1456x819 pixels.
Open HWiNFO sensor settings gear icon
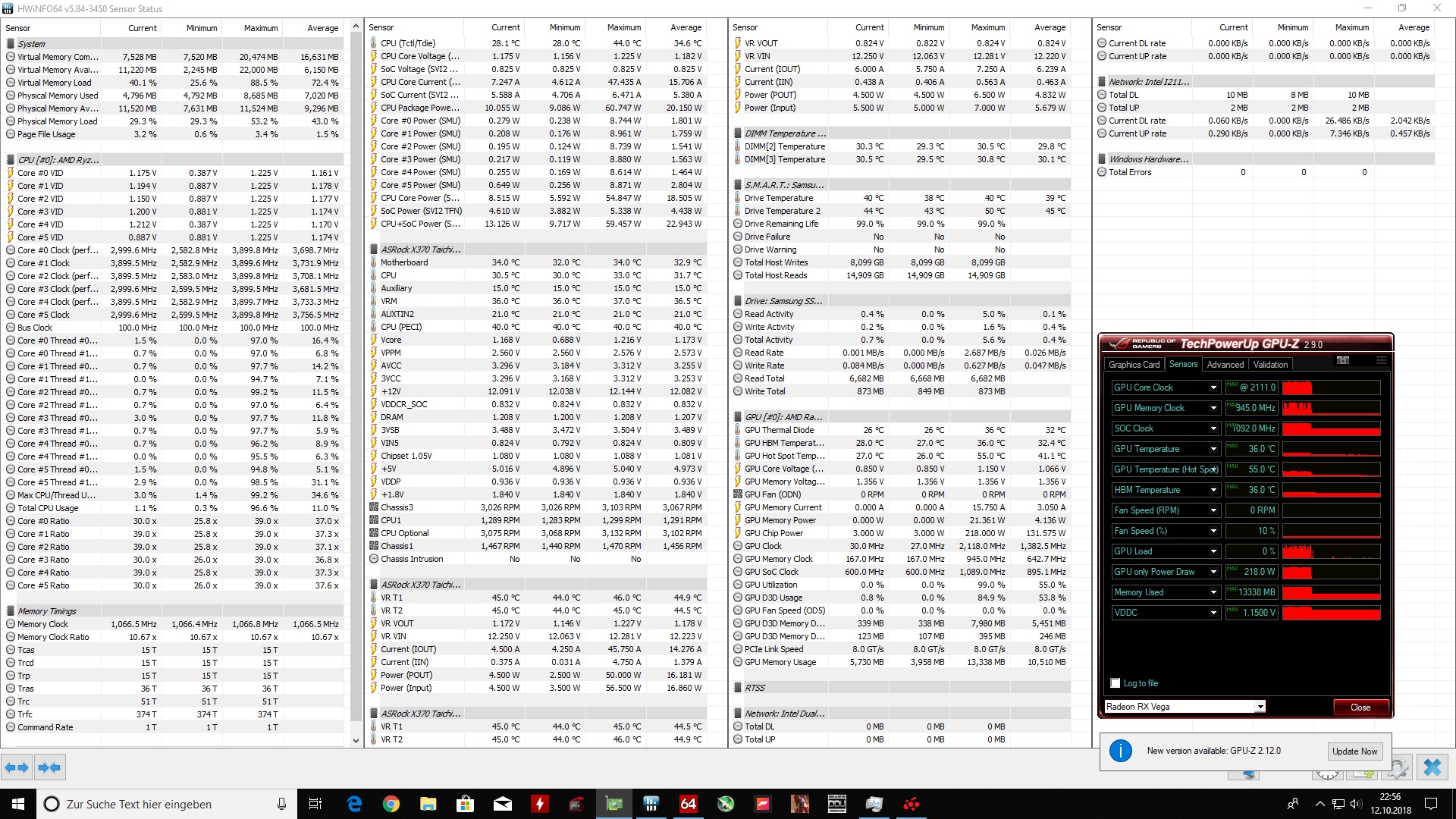1398,767
